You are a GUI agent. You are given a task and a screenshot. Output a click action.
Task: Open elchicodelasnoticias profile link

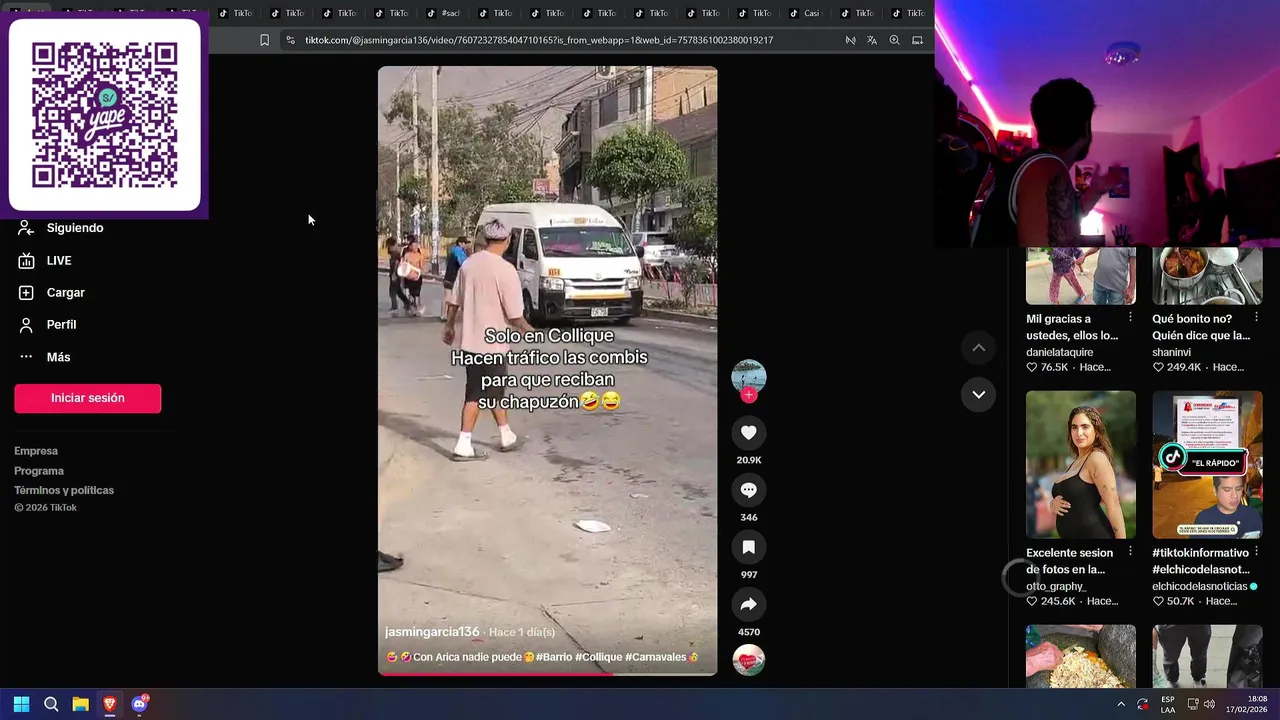tap(1199, 586)
